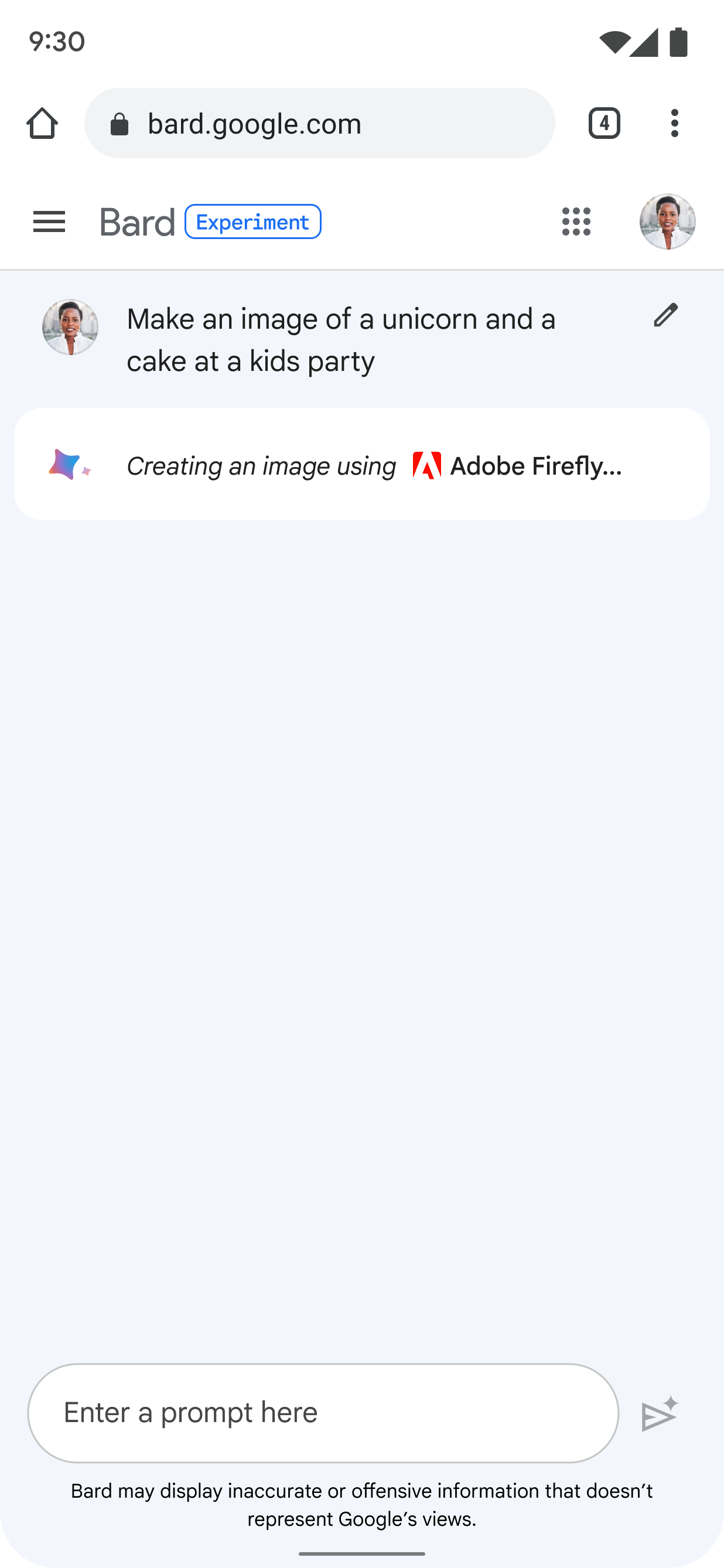724x1568 pixels.
Task: Tap the lock icon in address bar
Action: click(x=119, y=124)
